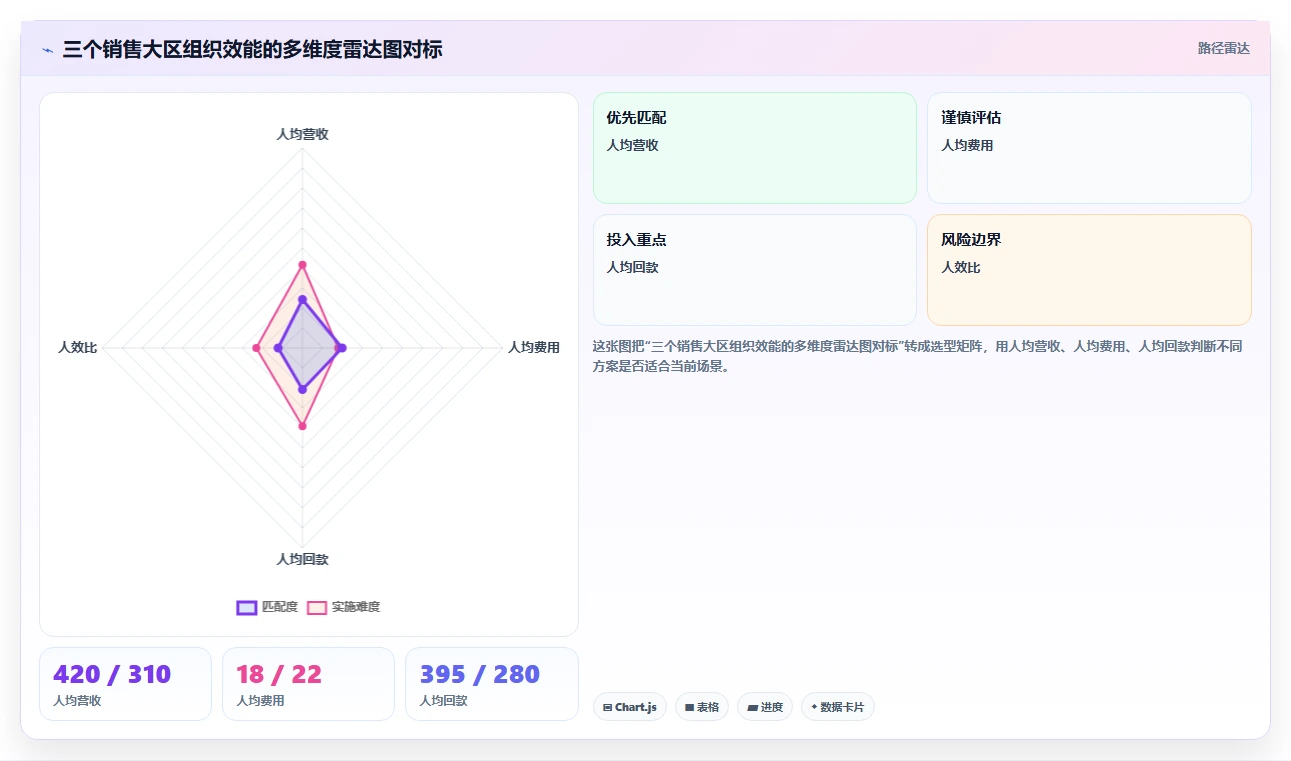Click the chart description paragraph
1291x761 pixels.
click(x=917, y=356)
